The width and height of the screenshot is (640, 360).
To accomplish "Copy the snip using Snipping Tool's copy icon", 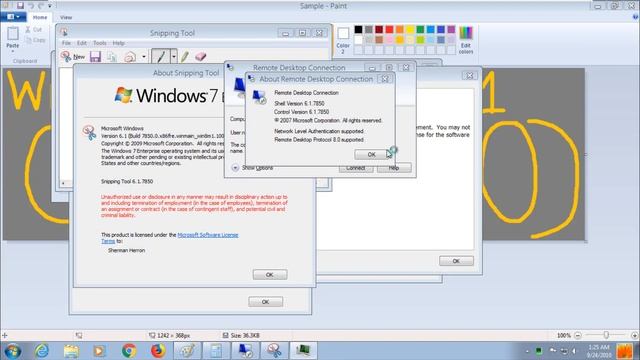I will coord(111,57).
